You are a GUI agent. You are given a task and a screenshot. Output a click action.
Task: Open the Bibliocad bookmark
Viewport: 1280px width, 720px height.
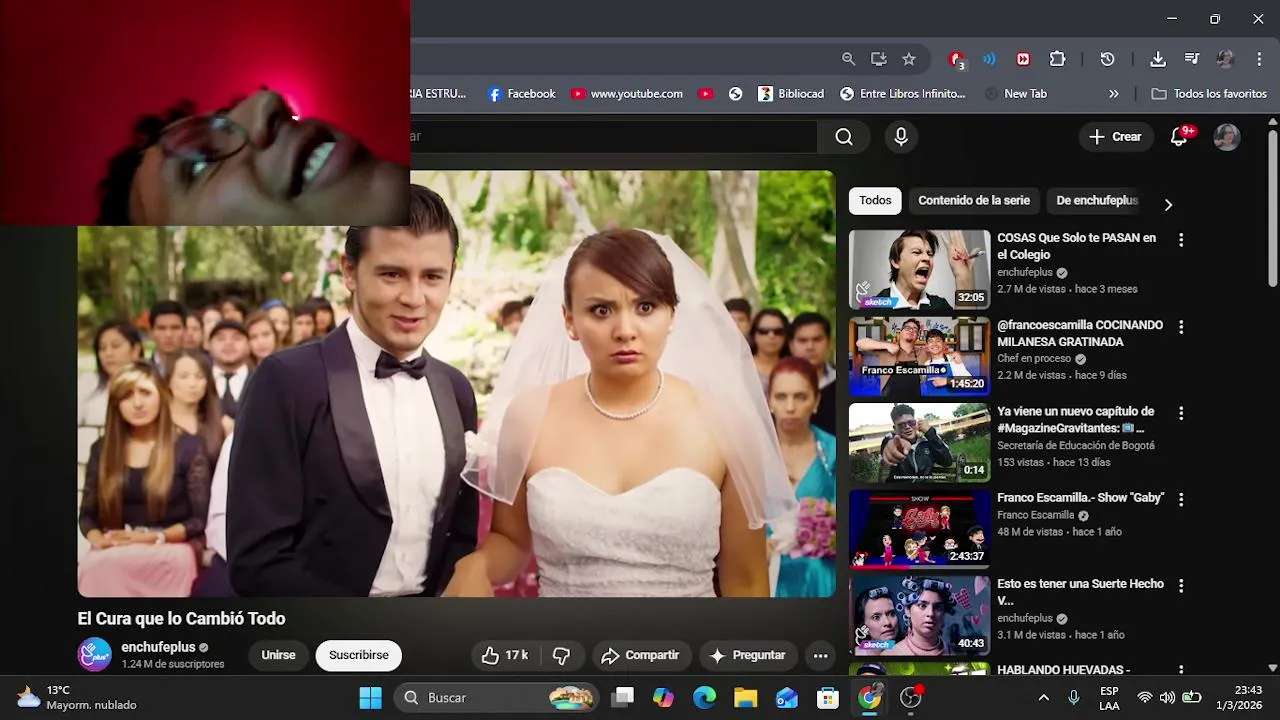coord(791,94)
